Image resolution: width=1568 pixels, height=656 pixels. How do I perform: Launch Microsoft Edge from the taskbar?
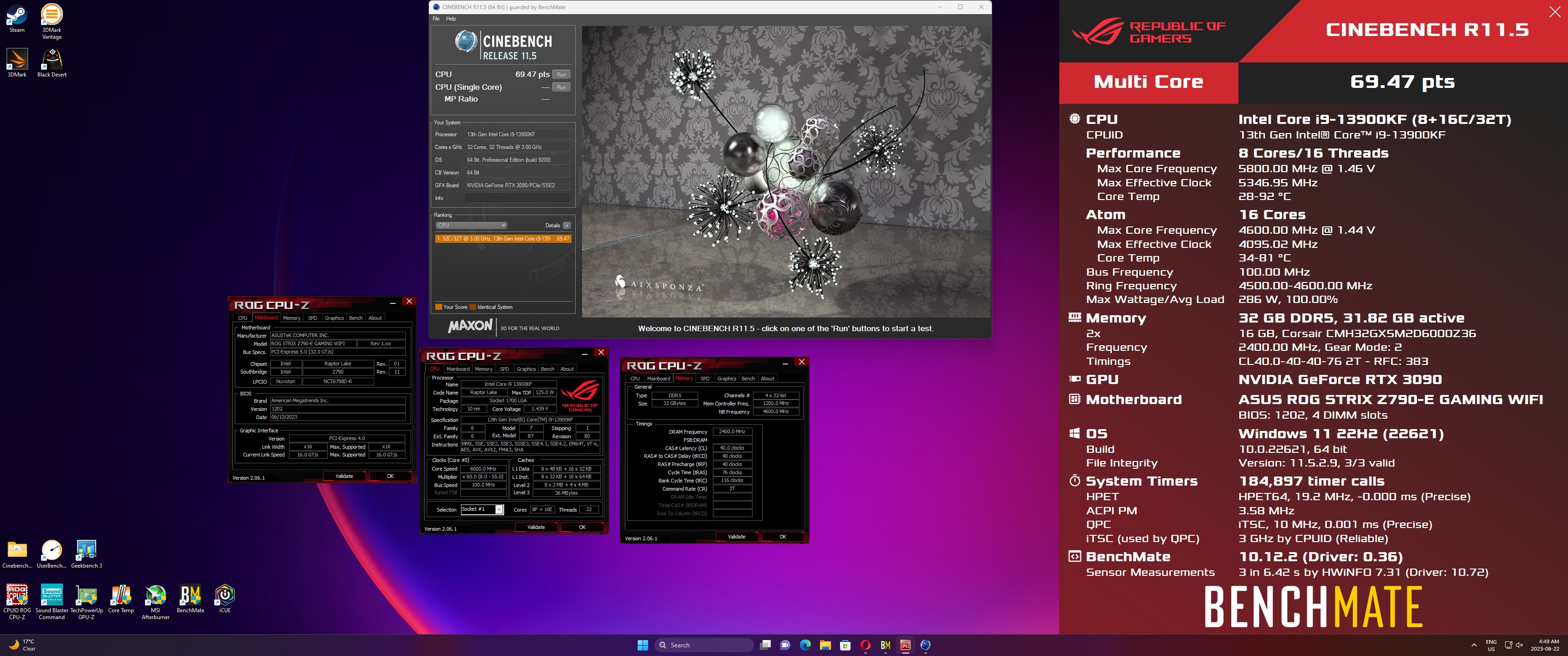(x=805, y=645)
